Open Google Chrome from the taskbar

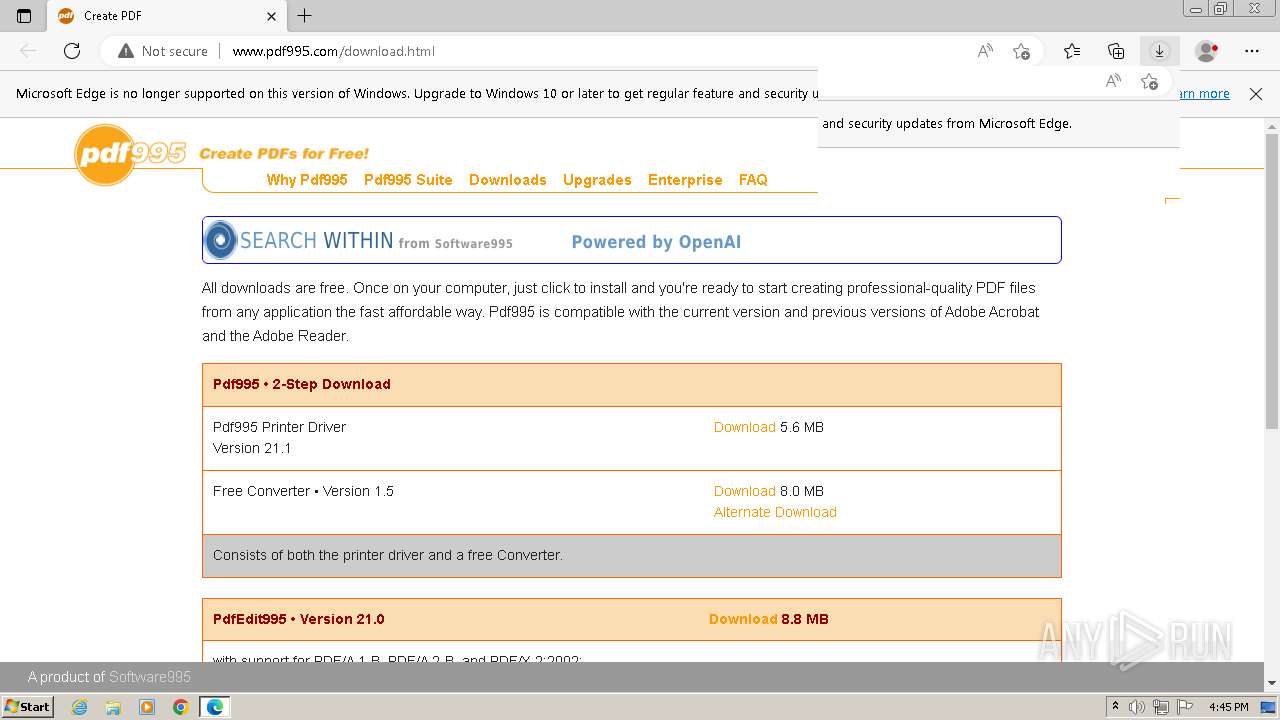click(x=181, y=707)
